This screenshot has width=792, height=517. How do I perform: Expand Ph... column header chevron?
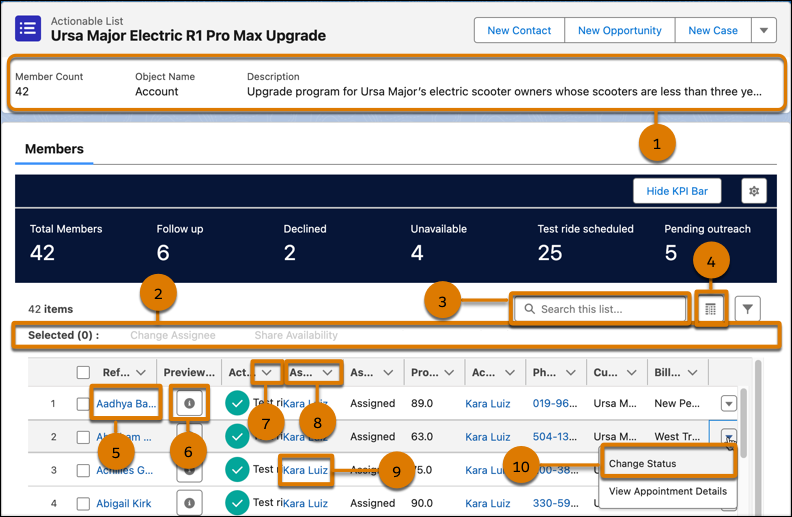tap(571, 373)
